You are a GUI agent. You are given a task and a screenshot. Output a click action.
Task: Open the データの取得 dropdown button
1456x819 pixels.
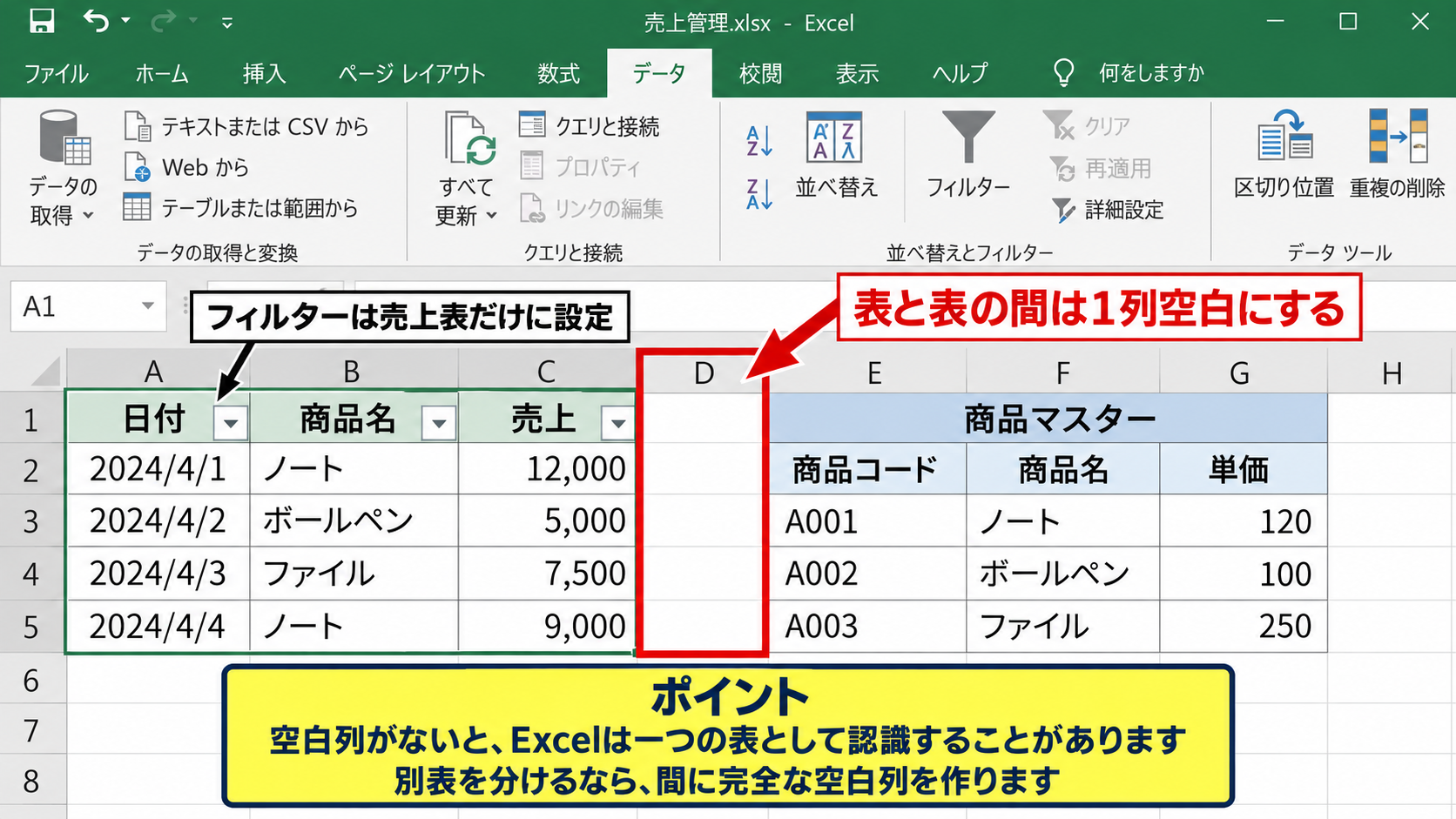point(63,168)
